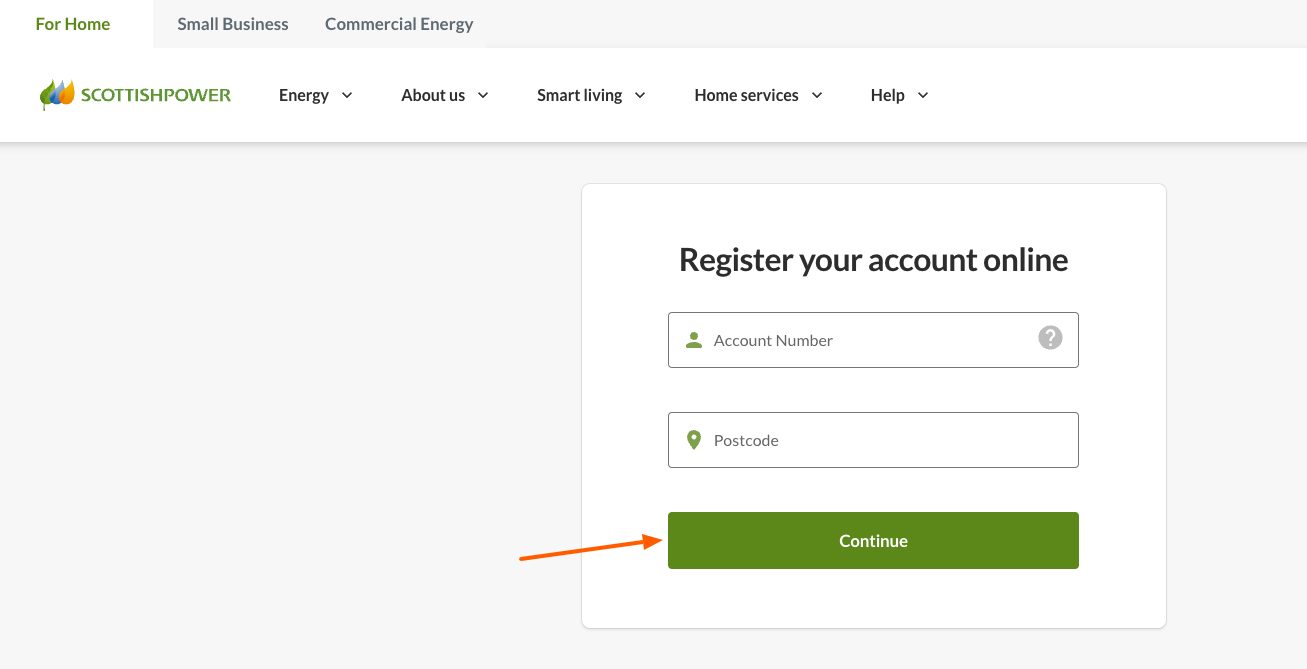Click the chevron arrow next to Energy
This screenshot has height=669, width=1307.
346,95
